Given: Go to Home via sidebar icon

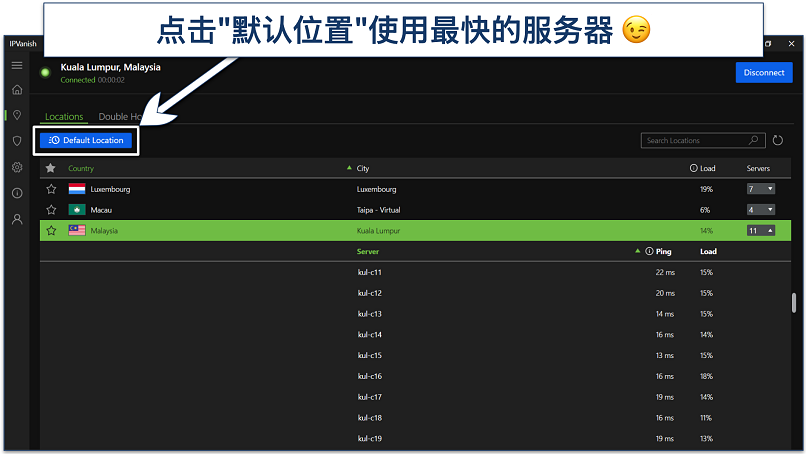Looking at the screenshot, I should (x=17, y=90).
